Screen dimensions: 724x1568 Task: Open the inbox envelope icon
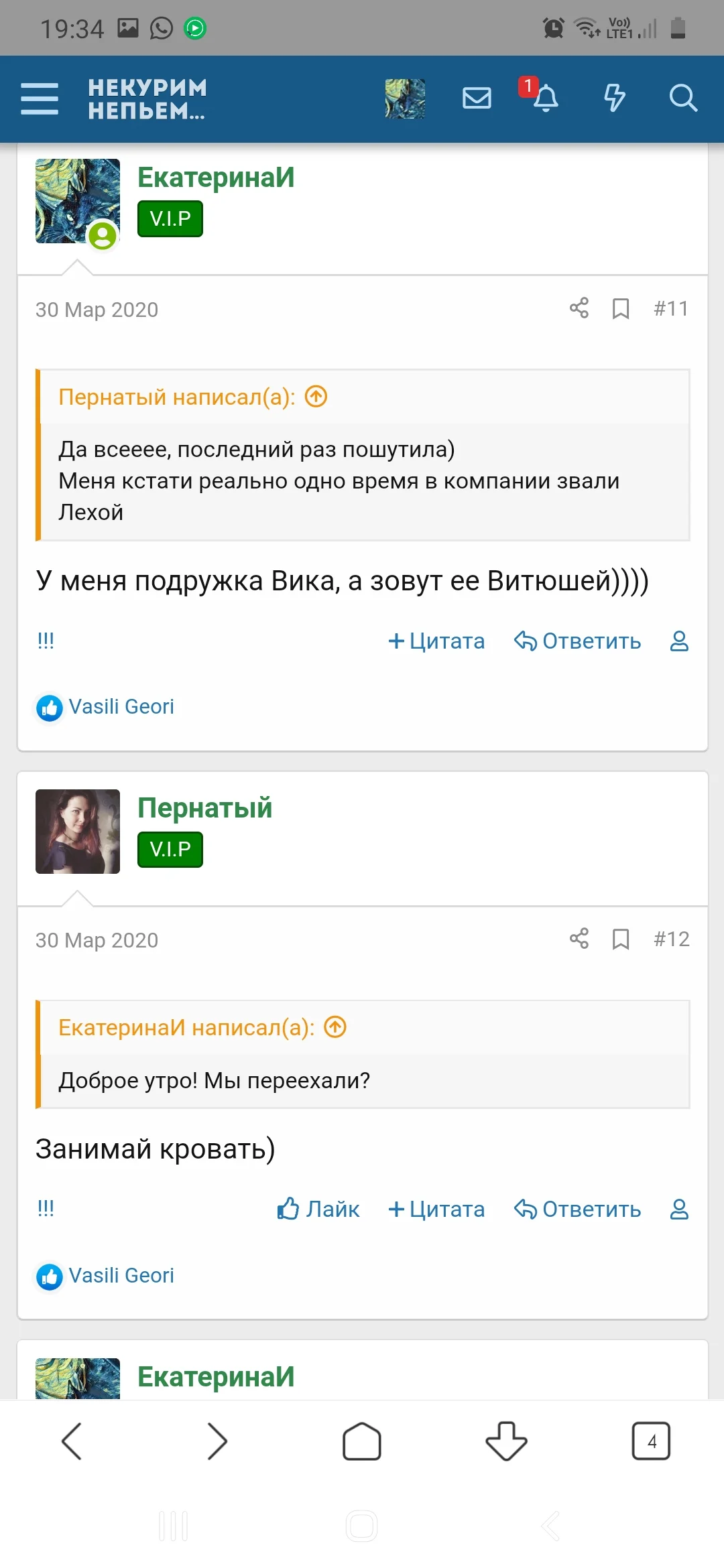click(477, 98)
